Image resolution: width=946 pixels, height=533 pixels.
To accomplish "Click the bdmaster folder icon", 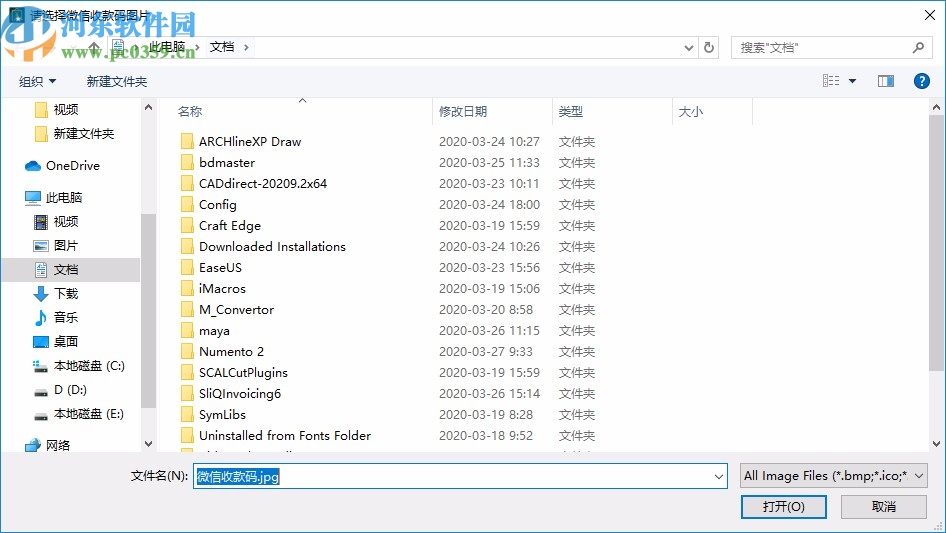I will [x=188, y=162].
